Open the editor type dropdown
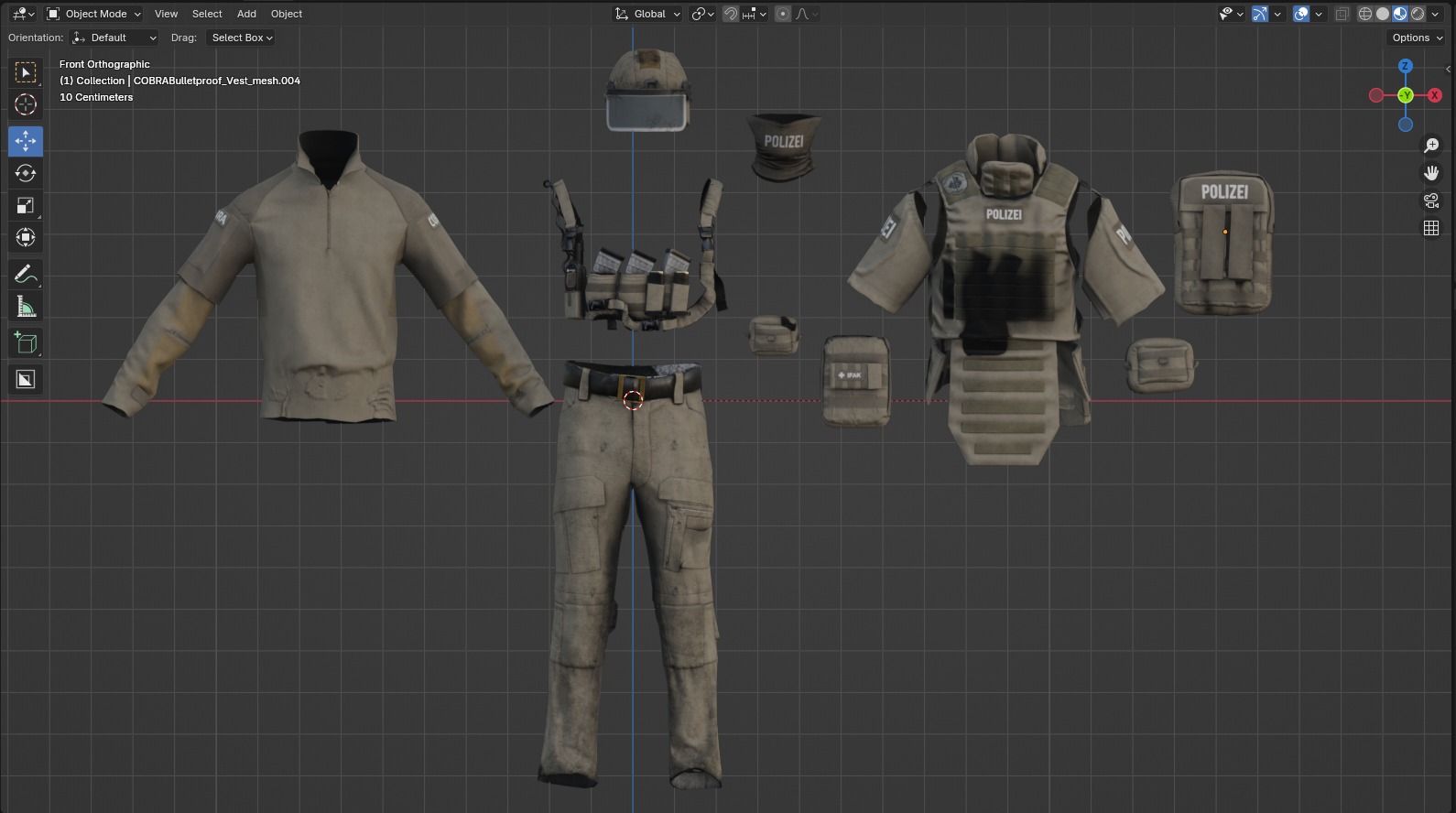This screenshot has width=1456, height=813. 23,14
